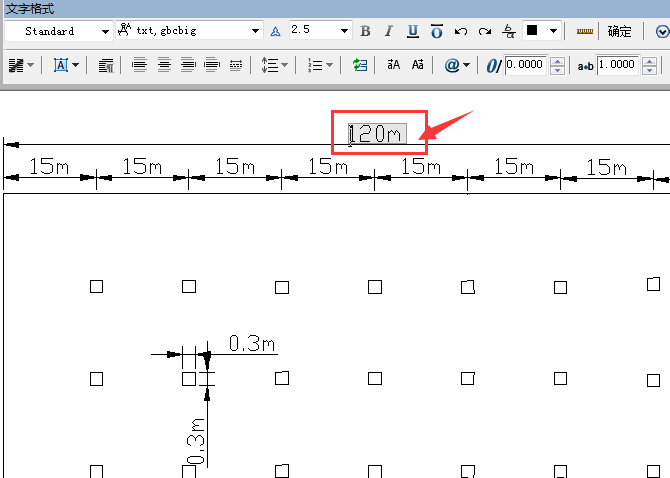Image resolution: width=670 pixels, height=478 pixels.
Task: Click the undo arrow icon
Action: point(461,31)
